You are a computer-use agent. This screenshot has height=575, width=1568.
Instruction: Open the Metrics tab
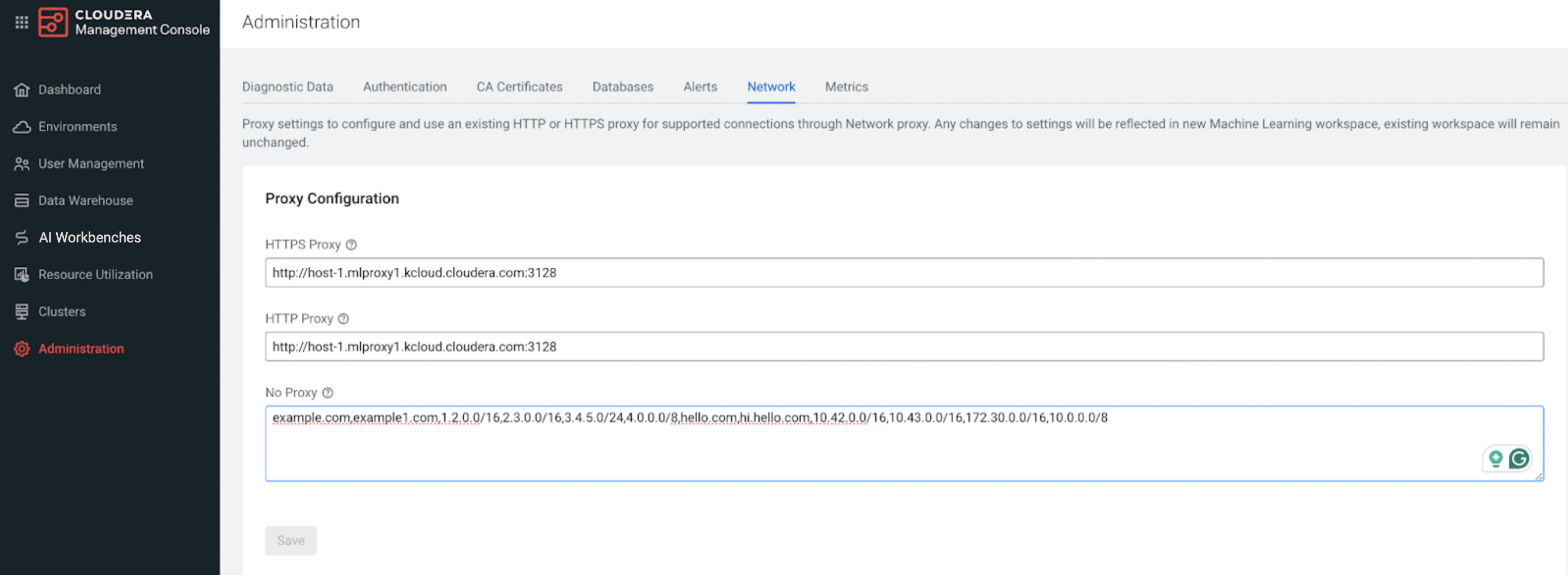[x=846, y=87]
